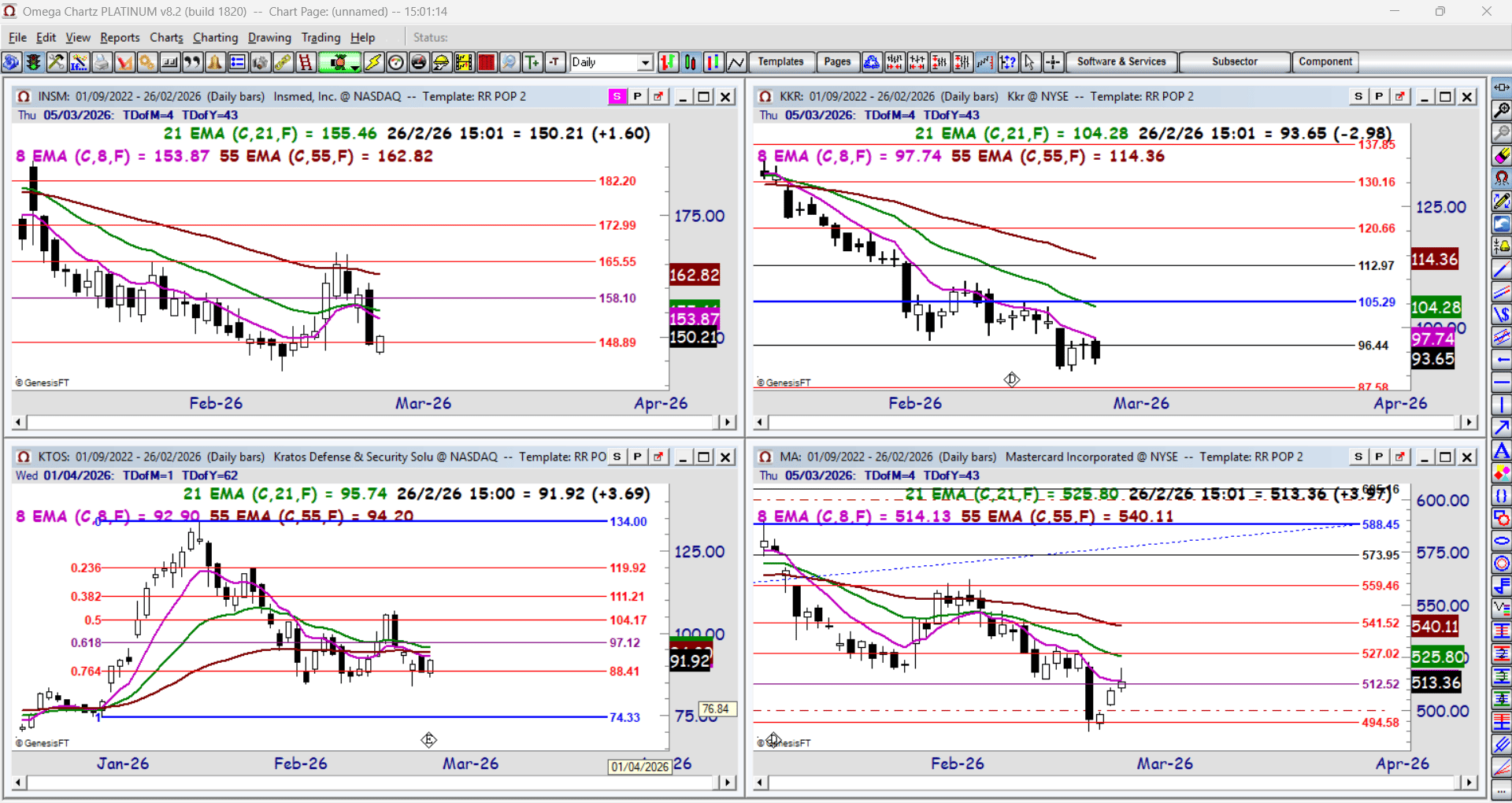Select the dollar sign tool in sidebar
Viewport: 1512px width, 803px height.
pyautogui.click(x=1502, y=315)
